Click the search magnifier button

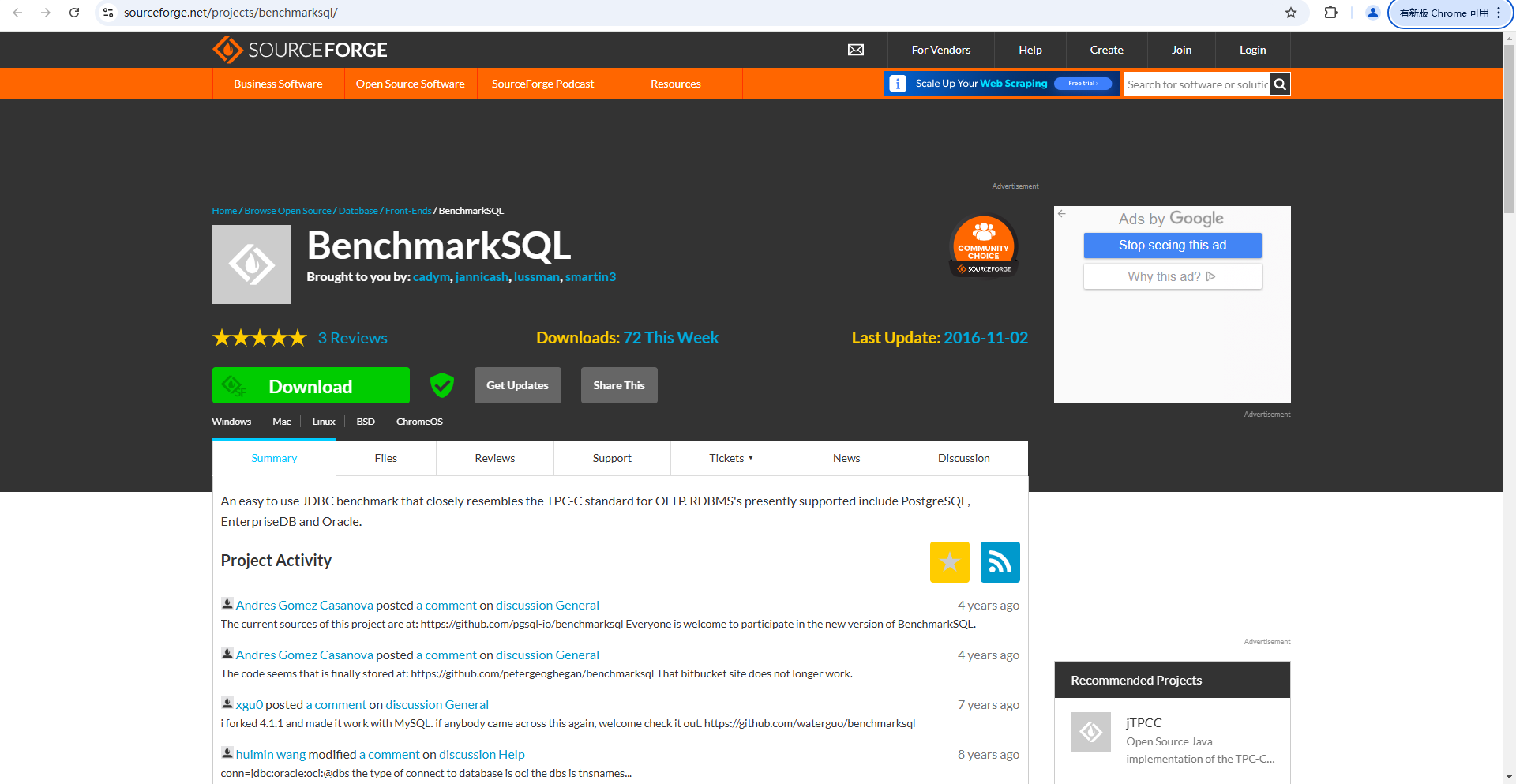(1280, 84)
